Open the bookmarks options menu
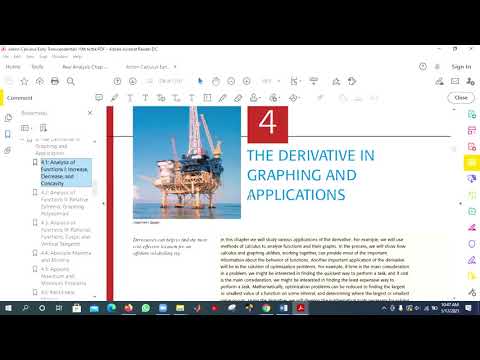Screen dimensions: 480x360 click(x=26, y=128)
